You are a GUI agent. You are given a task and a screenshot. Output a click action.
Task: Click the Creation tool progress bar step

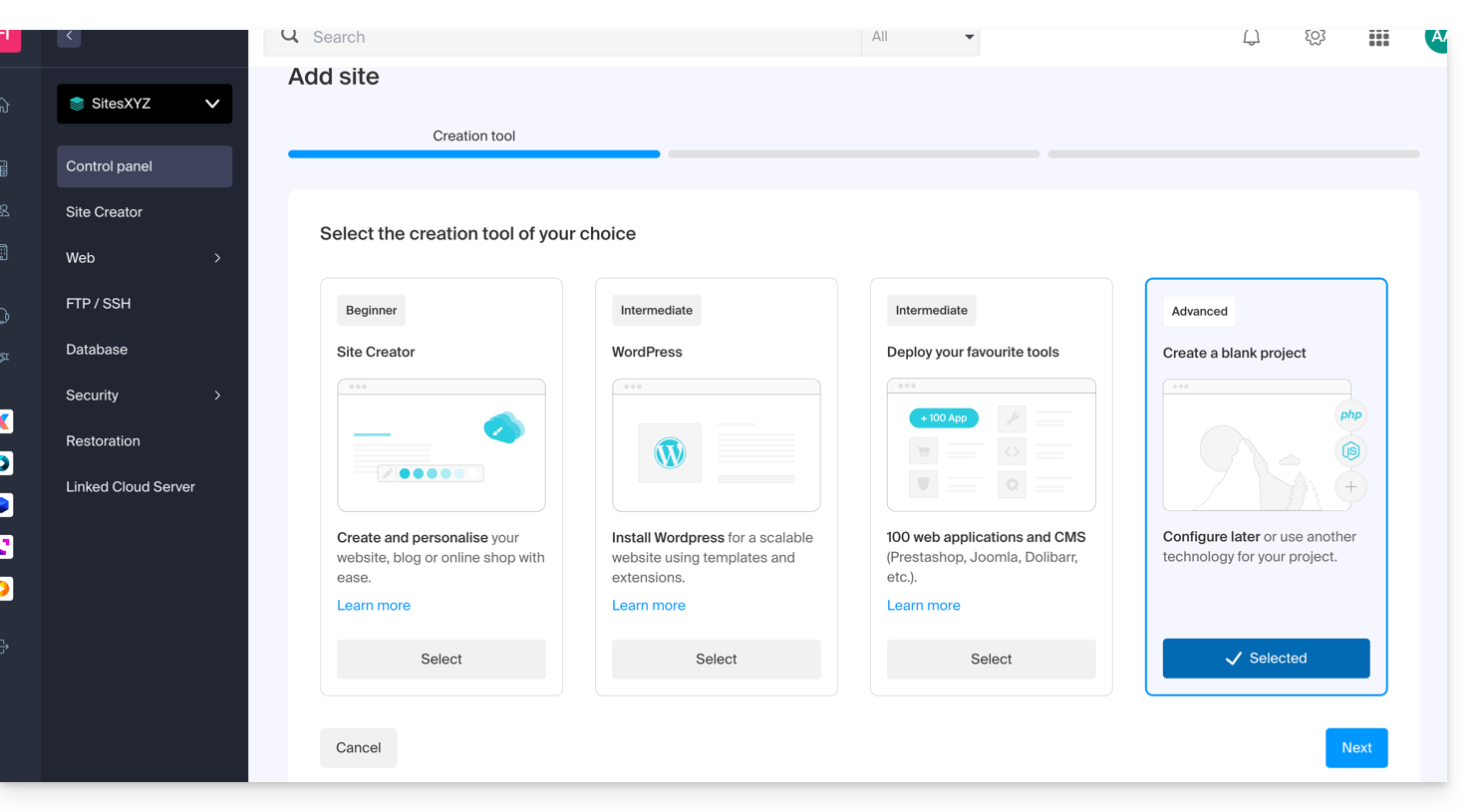pos(473,153)
